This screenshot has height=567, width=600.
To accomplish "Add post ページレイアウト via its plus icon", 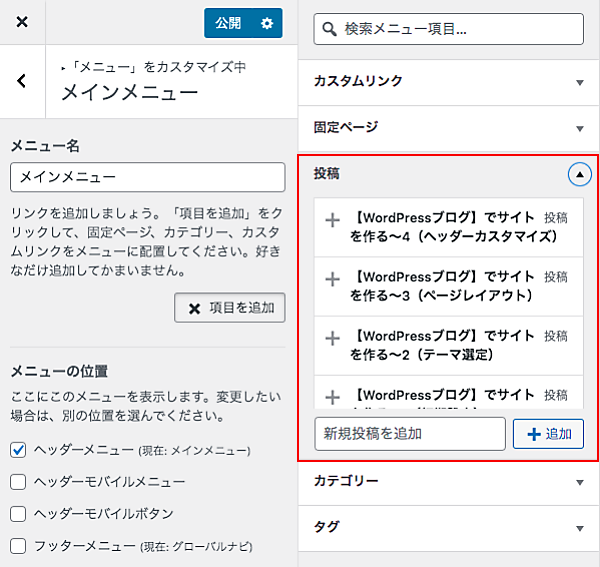I will [333, 286].
